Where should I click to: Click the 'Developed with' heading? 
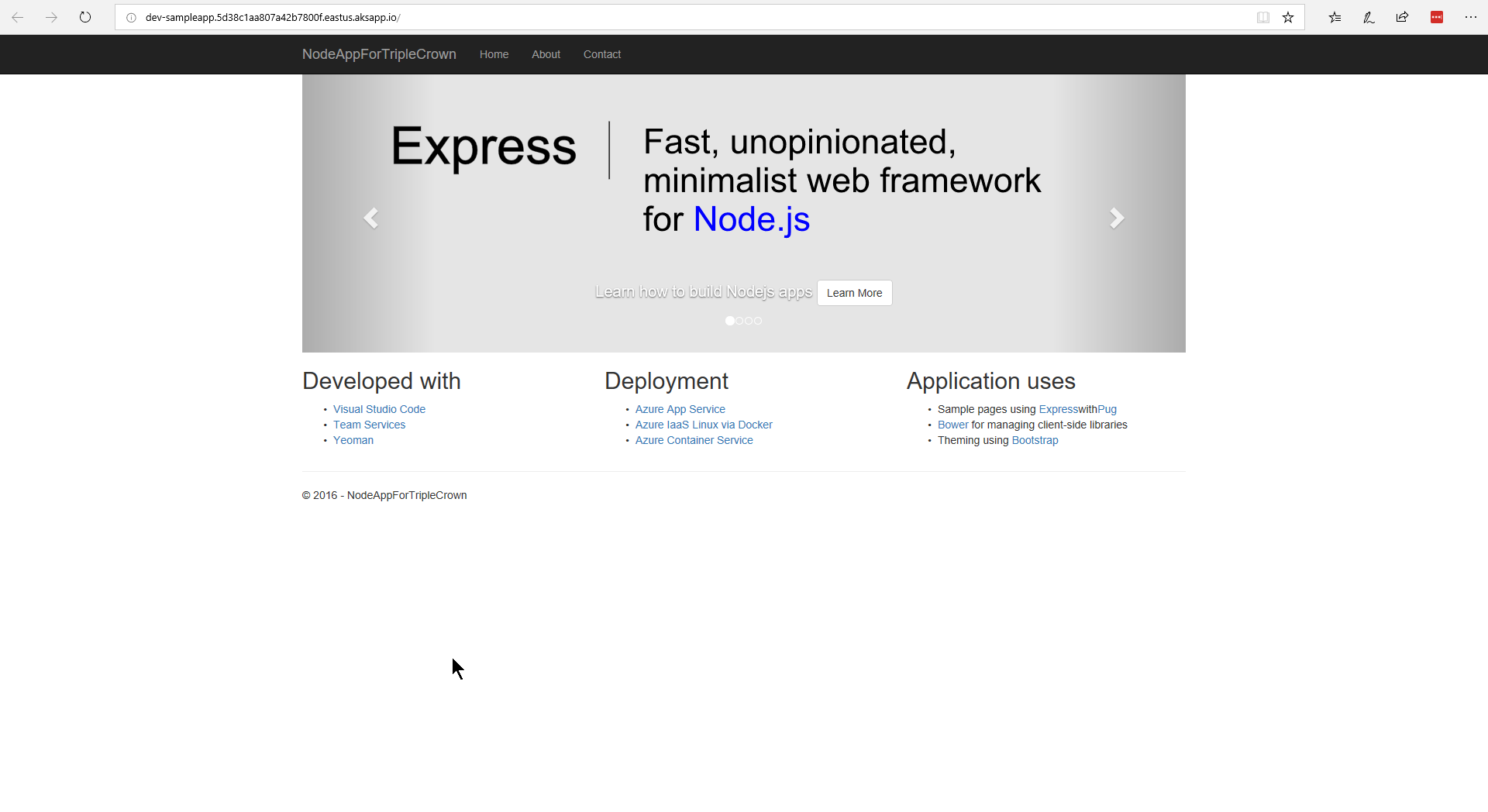point(381,381)
